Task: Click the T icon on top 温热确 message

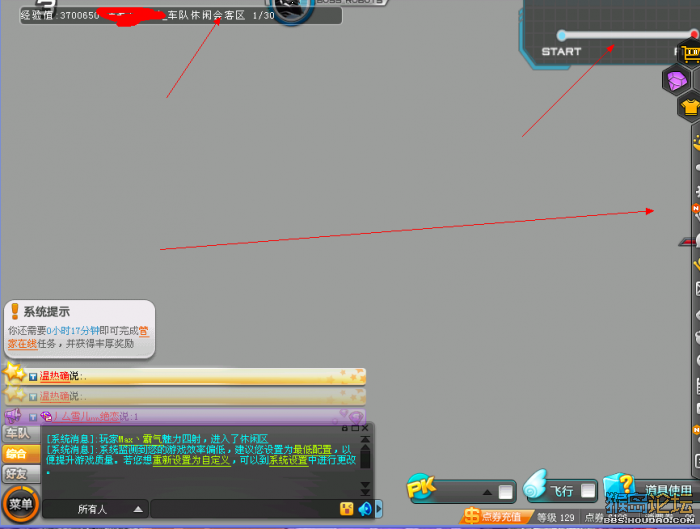Action: [x=33, y=377]
